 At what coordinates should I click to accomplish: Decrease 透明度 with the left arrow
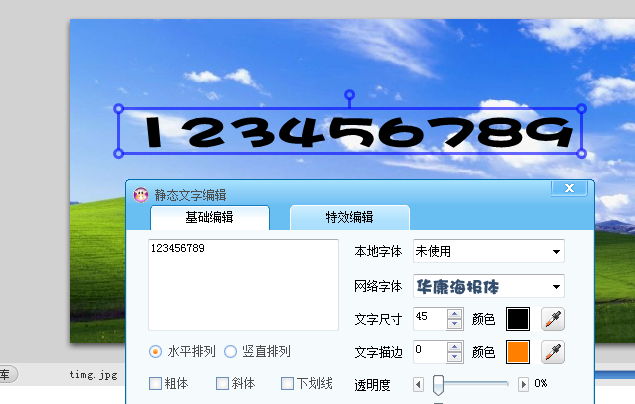coord(418,384)
